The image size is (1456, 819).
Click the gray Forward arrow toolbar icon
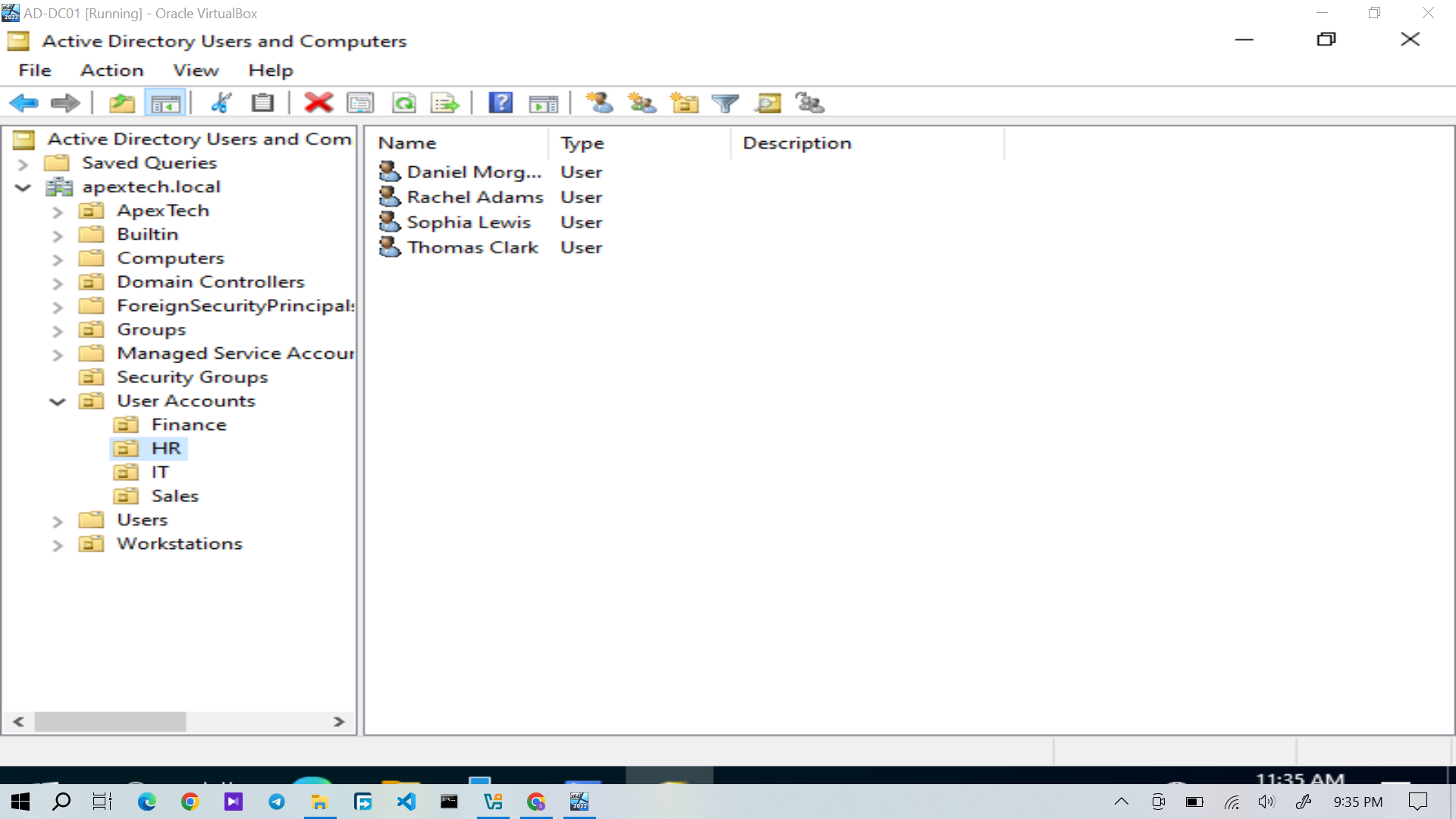pos(65,102)
